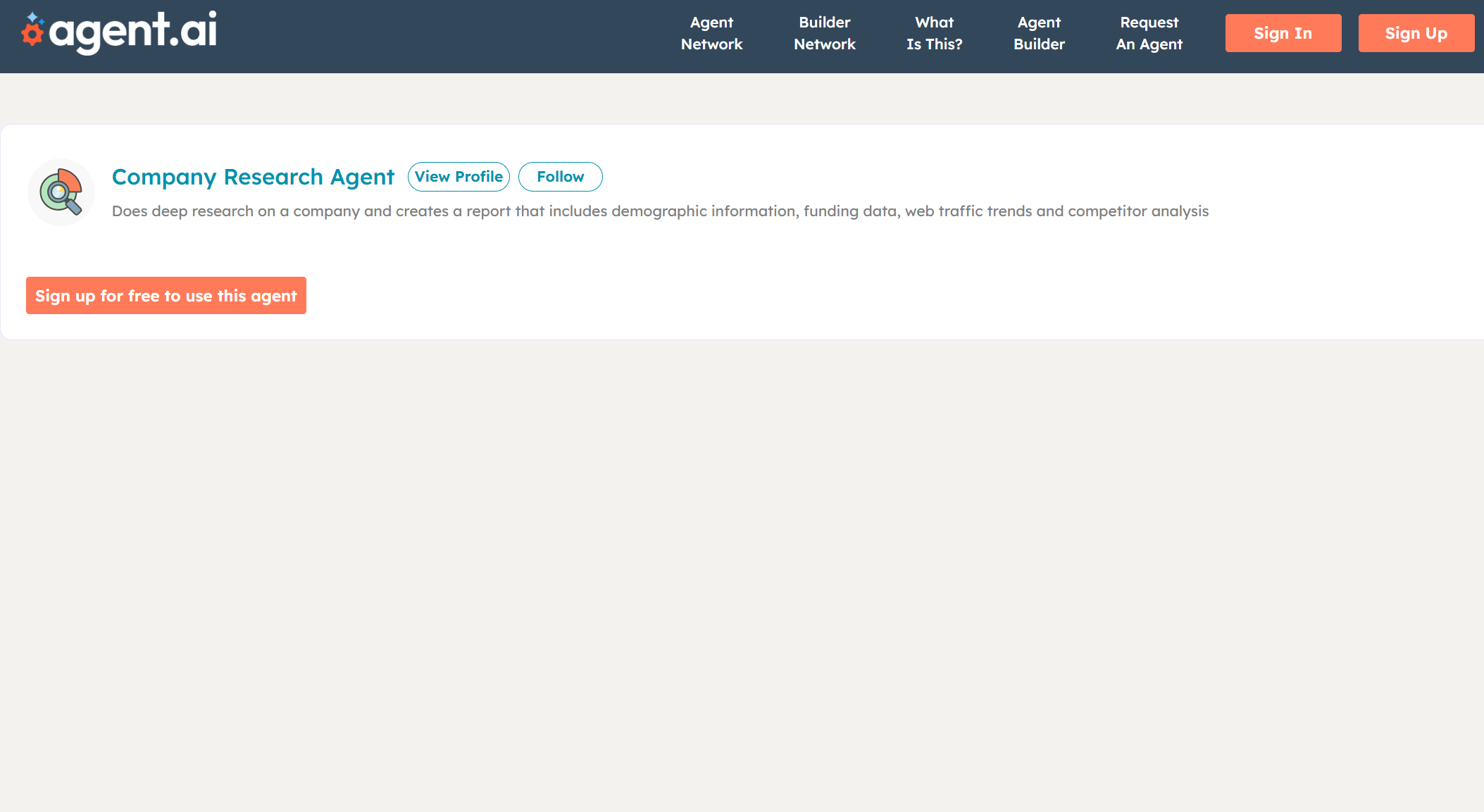Click the Follow pill-shaped button

pos(560,176)
